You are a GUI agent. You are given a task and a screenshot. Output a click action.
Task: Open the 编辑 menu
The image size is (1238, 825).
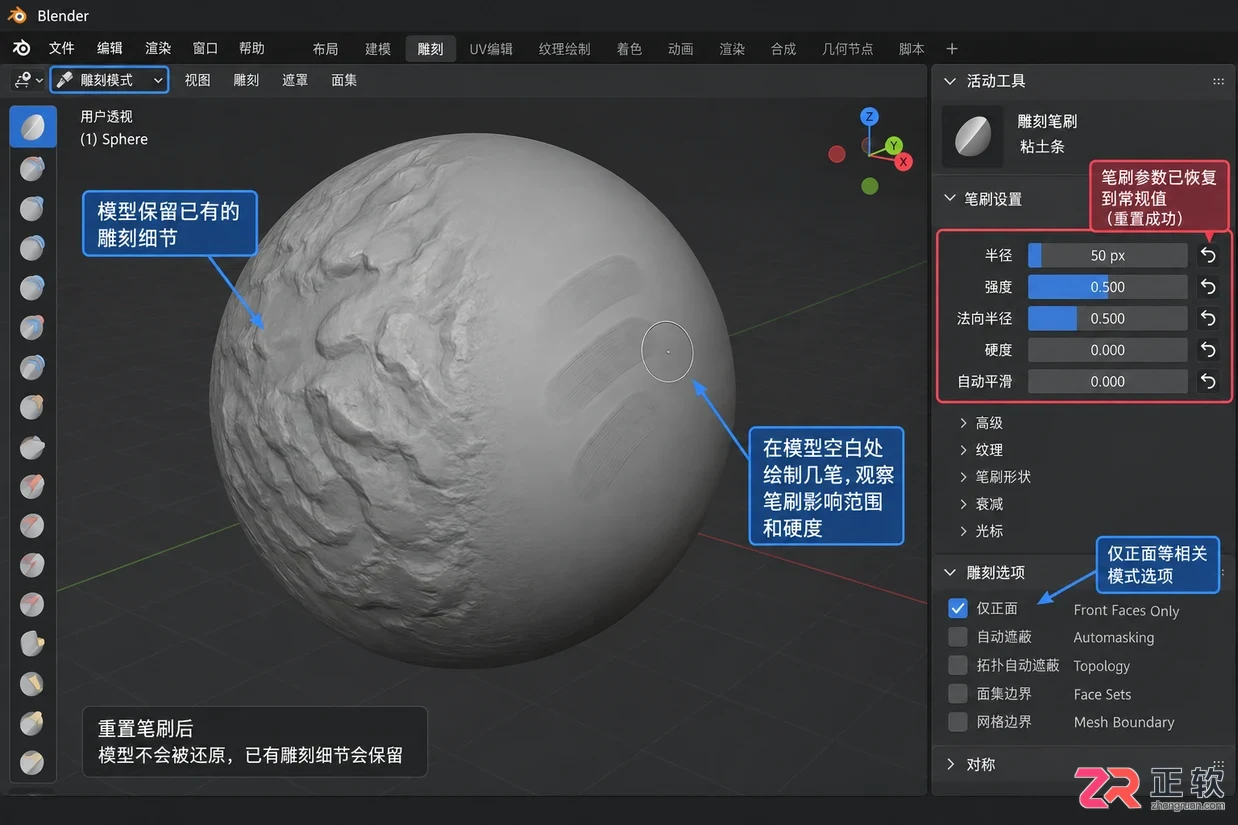pyautogui.click(x=110, y=48)
